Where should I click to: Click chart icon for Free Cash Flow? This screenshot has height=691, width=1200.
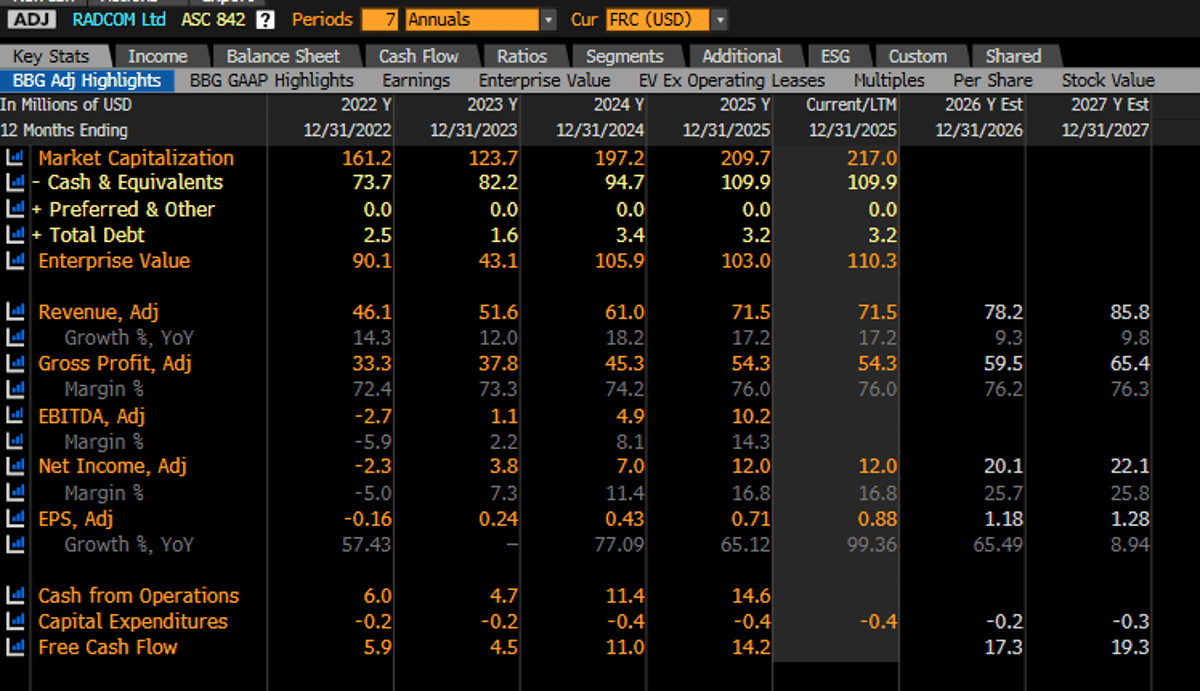coord(15,647)
